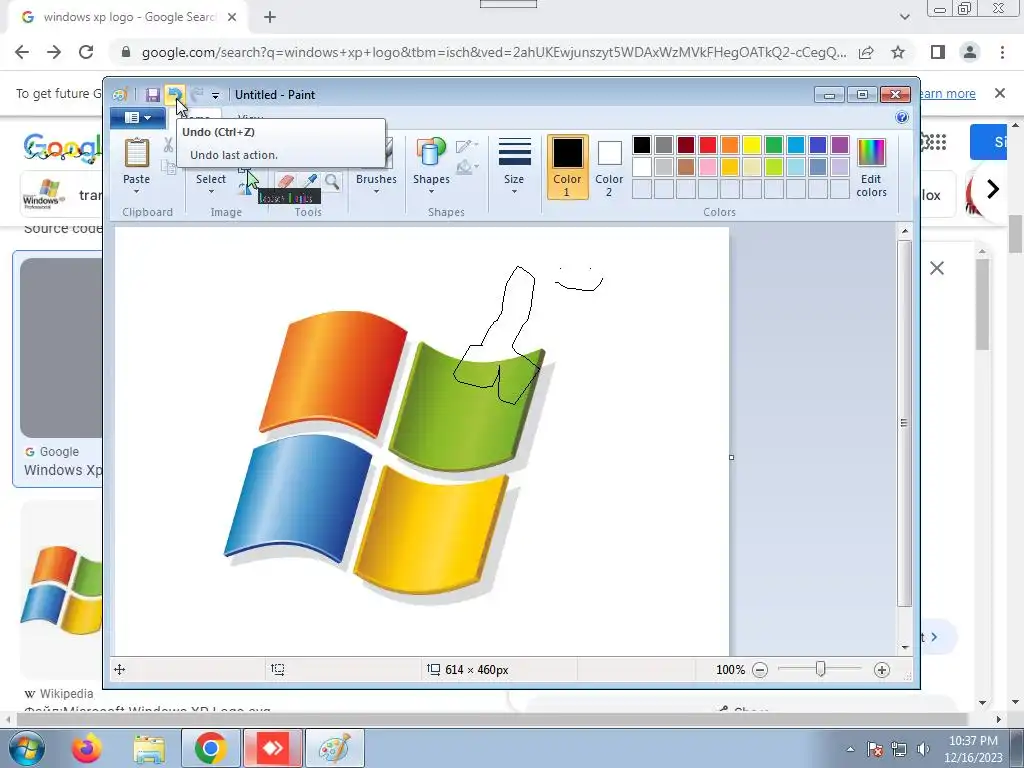
Task: Expand the Paste dropdown arrow
Action: click(x=136, y=191)
